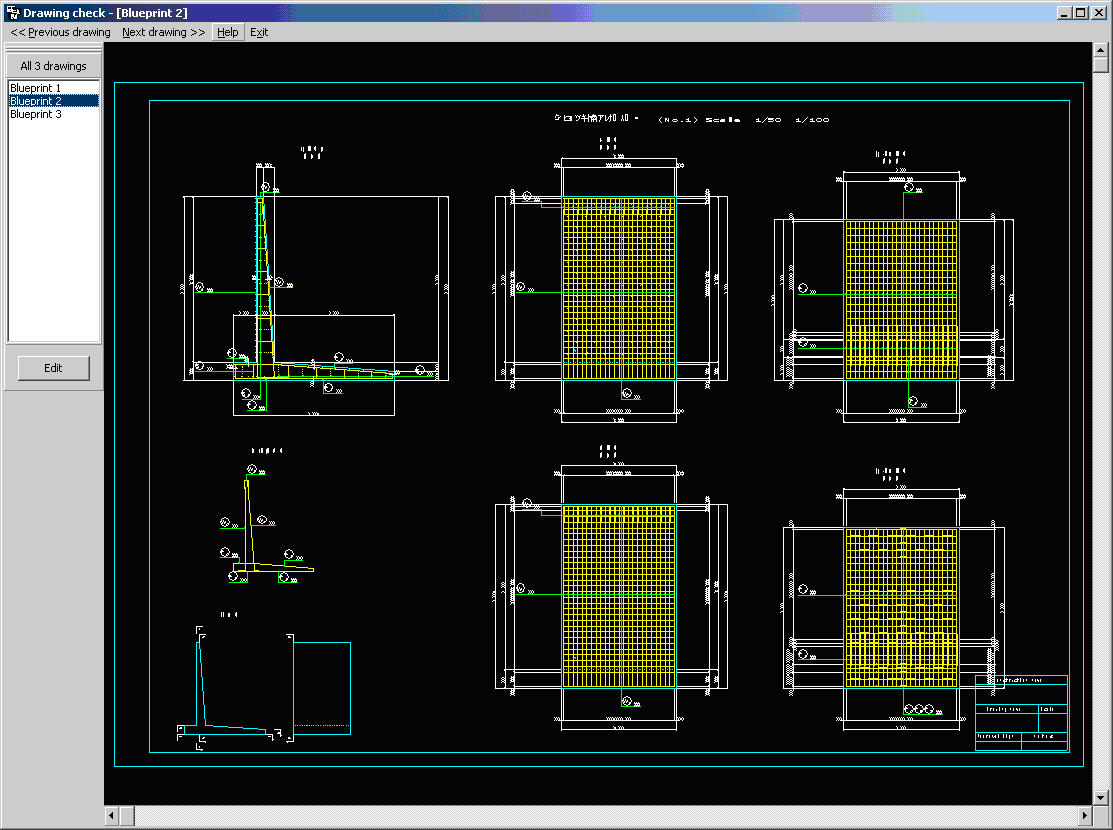Choose Exit from the menu bar
Viewport: 1113px width, 830px height.
click(x=259, y=32)
